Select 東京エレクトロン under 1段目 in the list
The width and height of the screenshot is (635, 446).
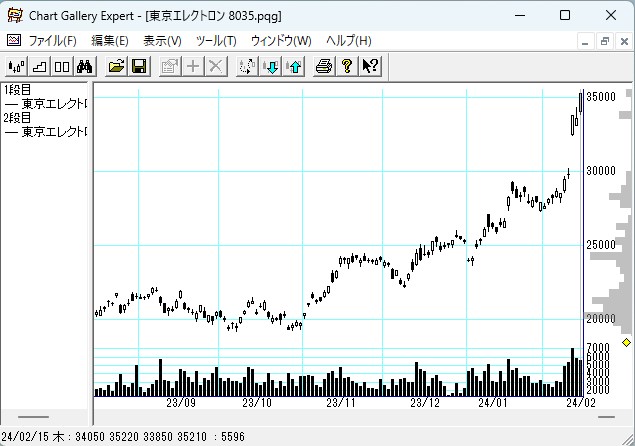[x=46, y=103]
